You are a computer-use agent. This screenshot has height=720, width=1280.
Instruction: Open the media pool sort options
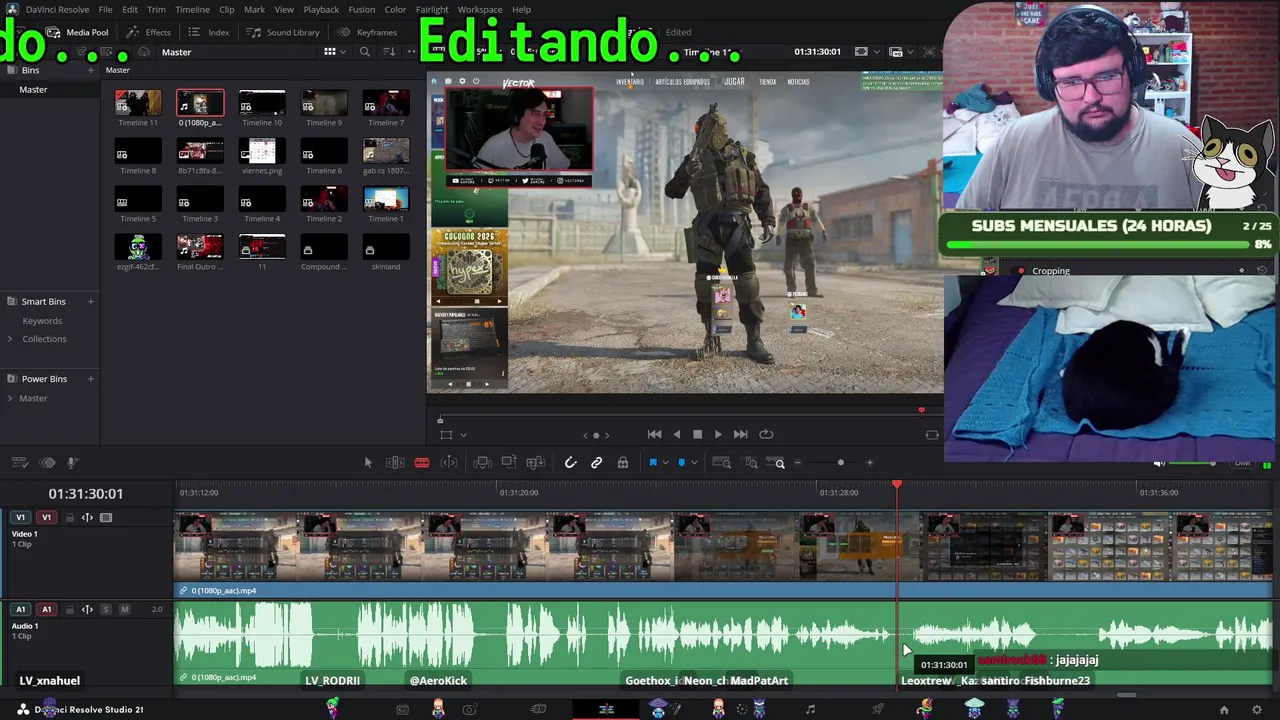coord(389,52)
